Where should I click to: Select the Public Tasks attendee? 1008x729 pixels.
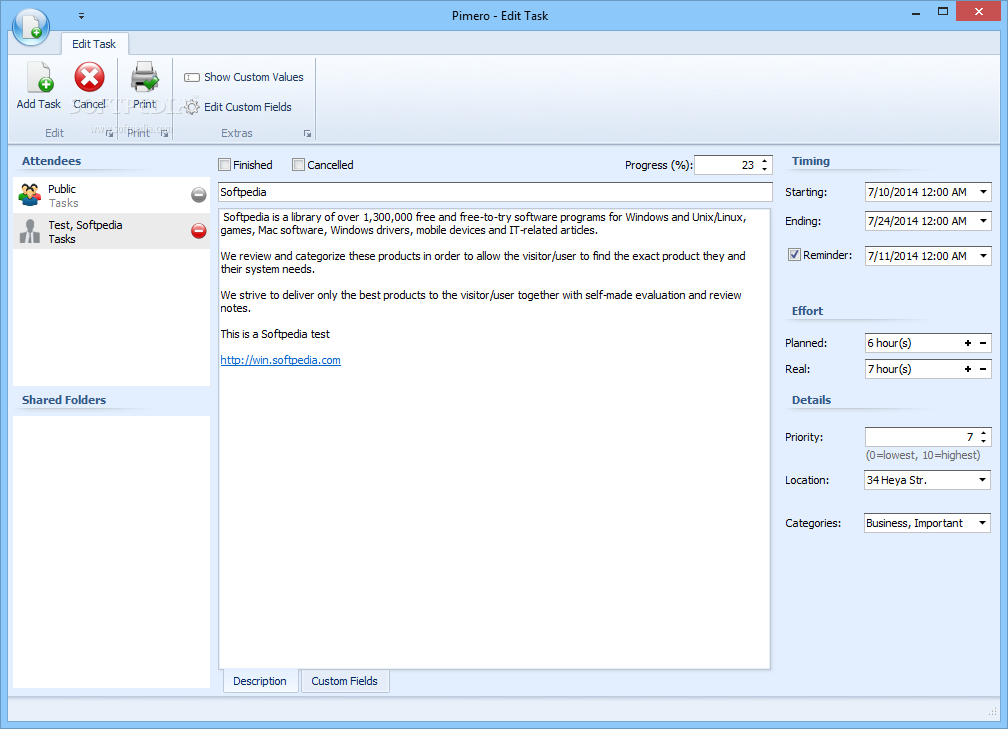(111, 195)
